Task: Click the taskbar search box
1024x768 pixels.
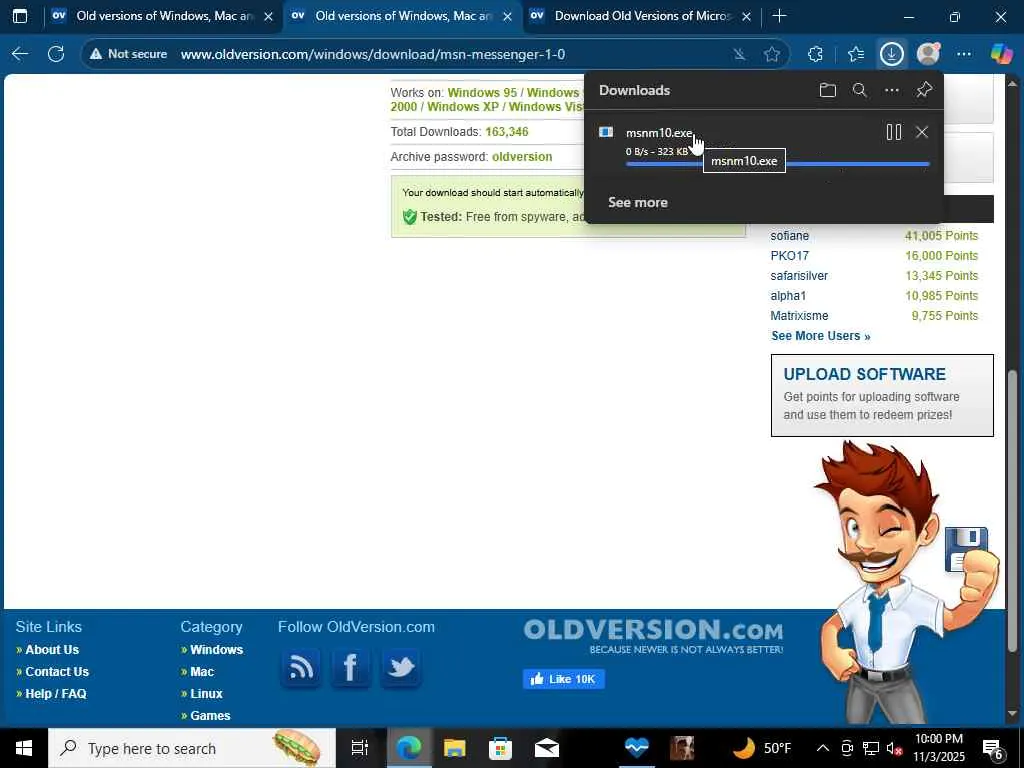Action: point(192,748)
